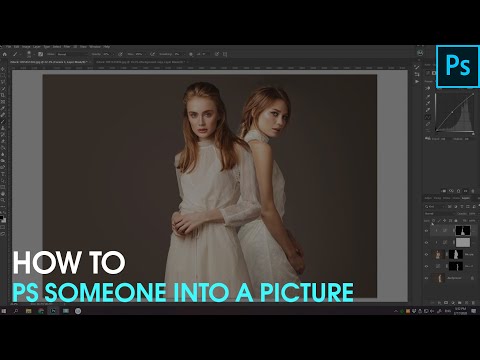Open the layer filter Kind dropdown
480x360 pixels.
click(436, 206)
